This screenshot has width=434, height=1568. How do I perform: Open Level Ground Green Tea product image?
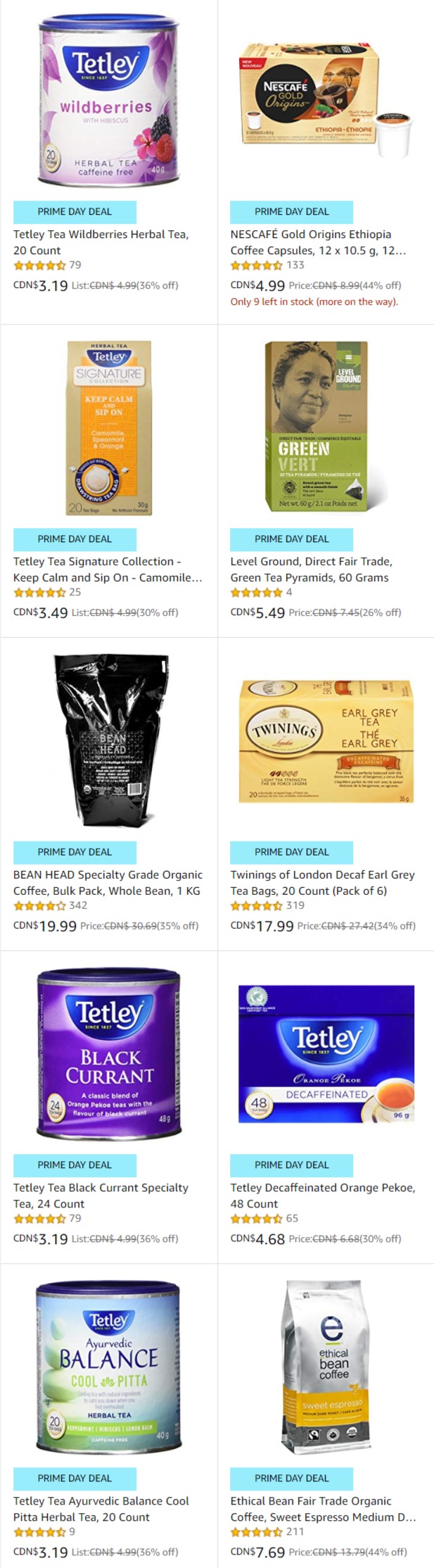(325, 427)
